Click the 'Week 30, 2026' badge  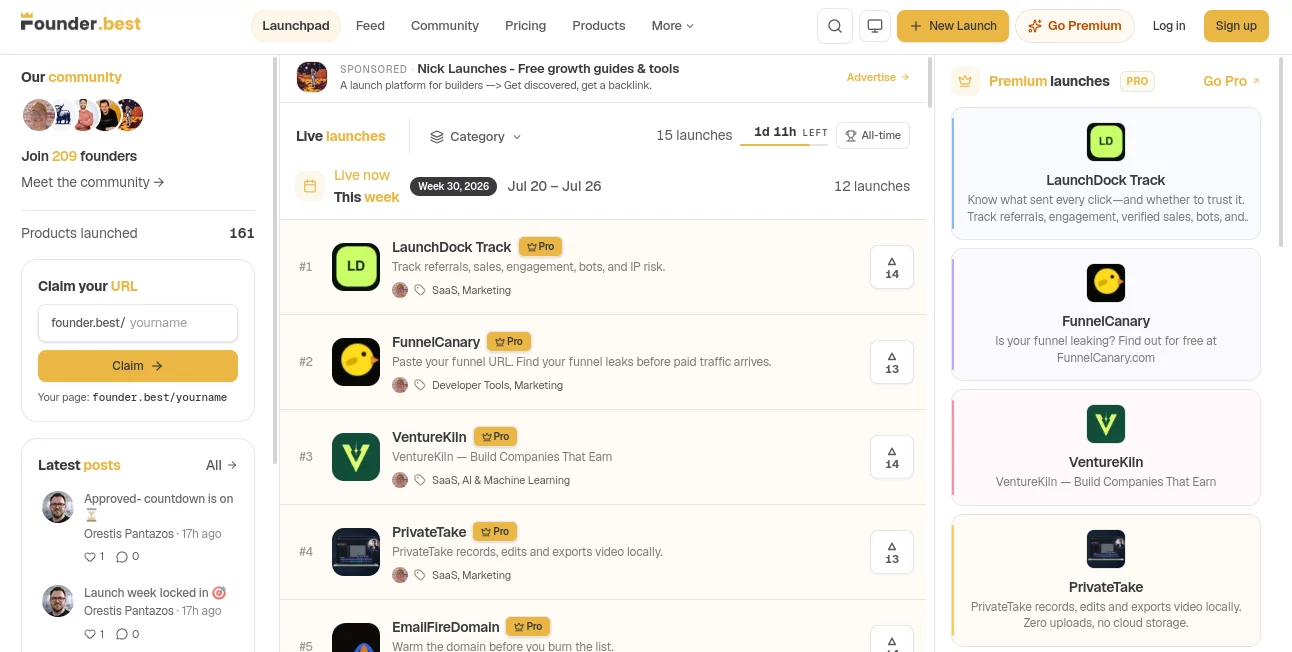click(453, 186)
